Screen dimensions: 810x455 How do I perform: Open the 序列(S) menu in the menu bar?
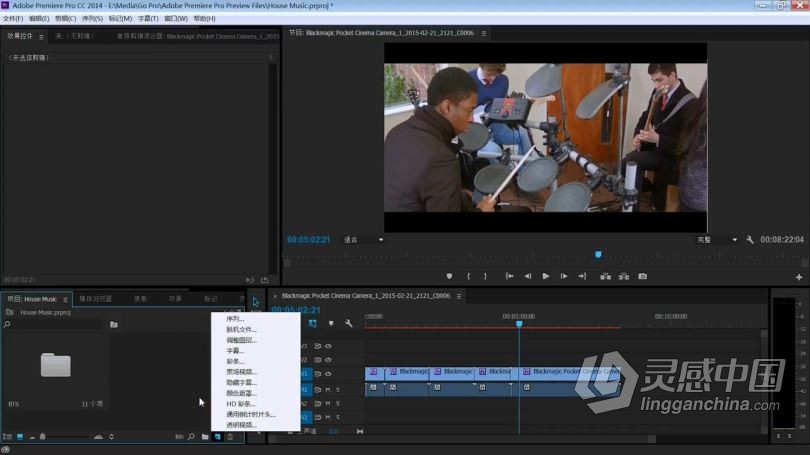point(92,19)
